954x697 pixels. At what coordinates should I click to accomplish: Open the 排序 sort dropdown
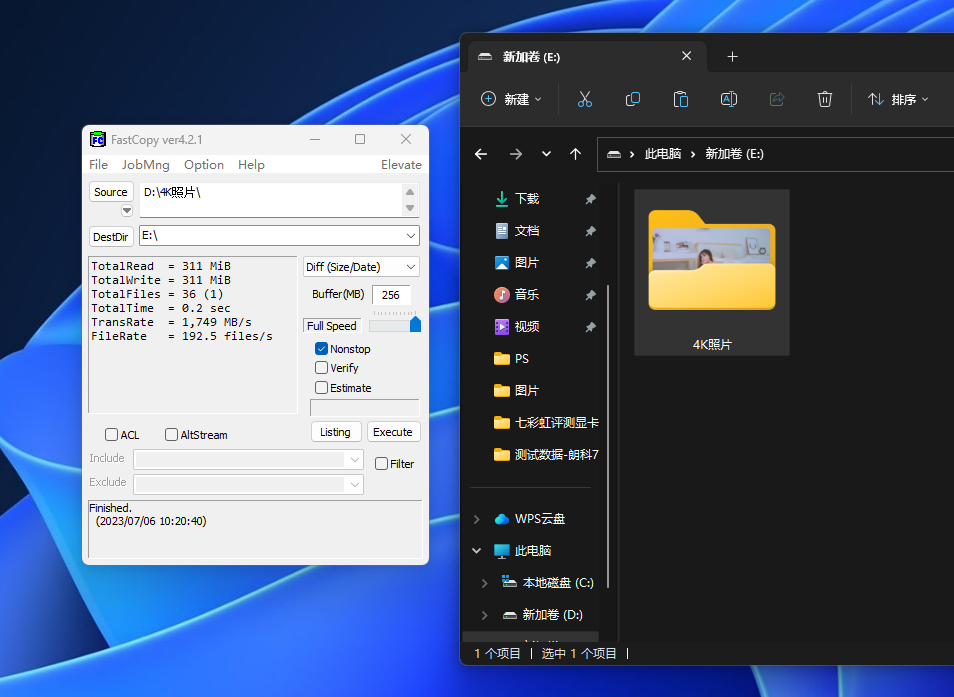click(898, 99)
